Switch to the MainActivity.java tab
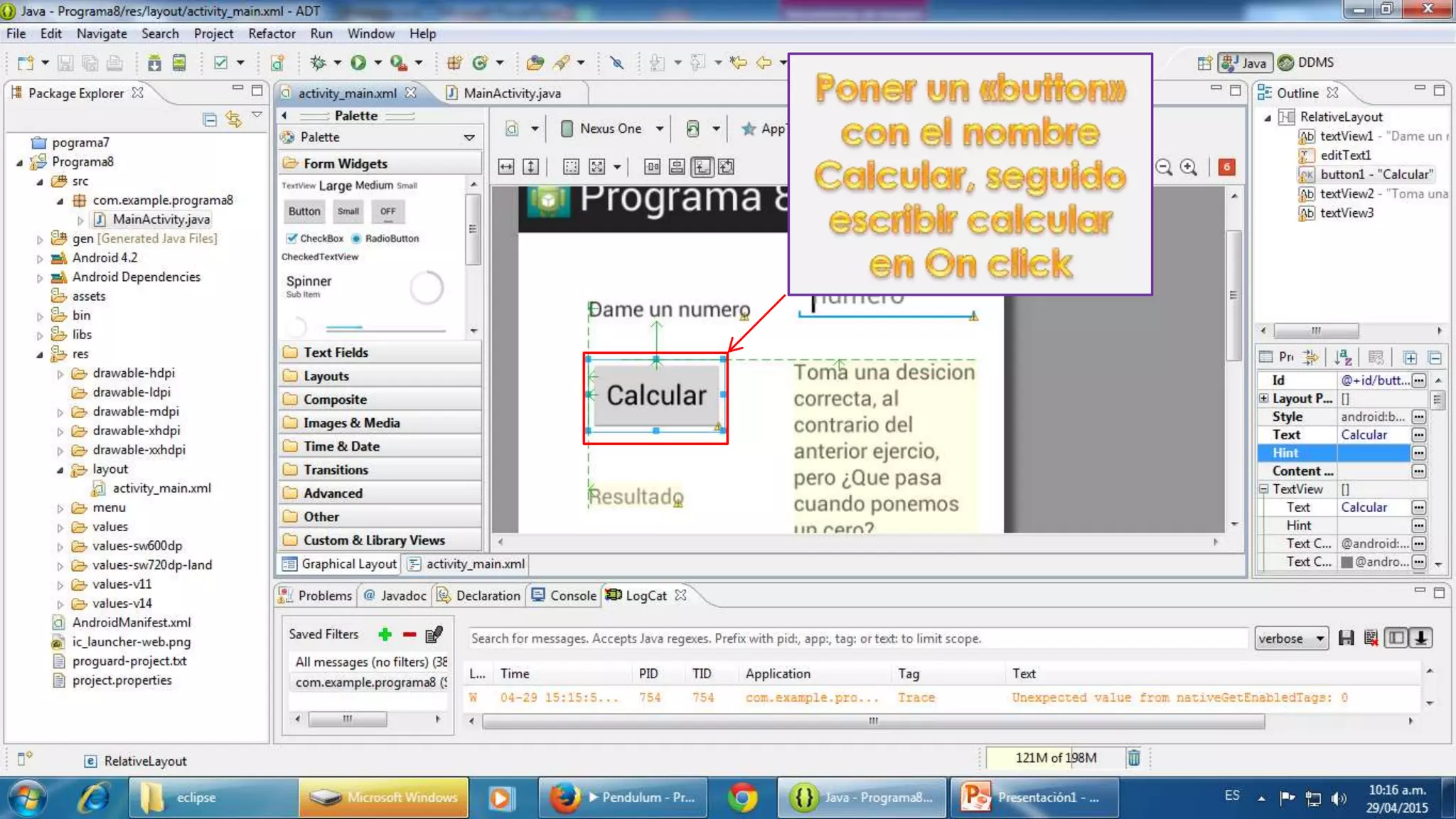This screenshot has height=819, width=1456. click(x=511, y=93)
